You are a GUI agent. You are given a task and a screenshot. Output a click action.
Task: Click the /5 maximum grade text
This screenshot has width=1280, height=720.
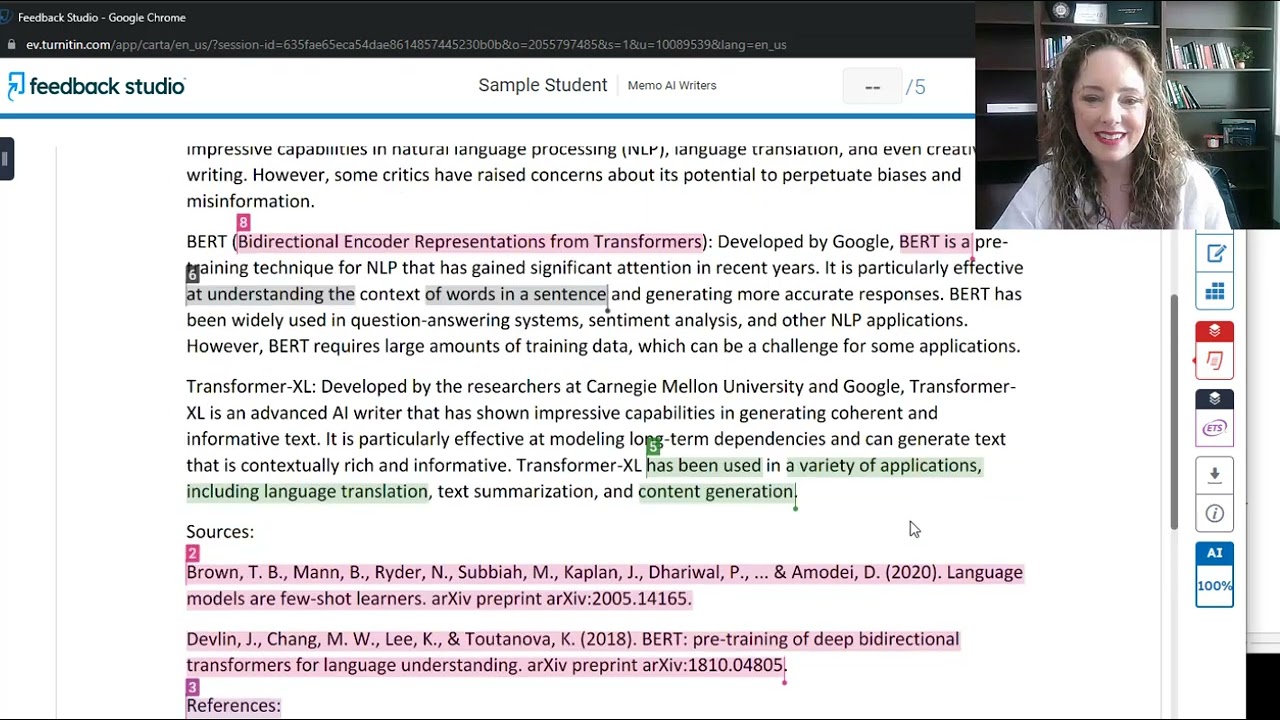point(916,87)
